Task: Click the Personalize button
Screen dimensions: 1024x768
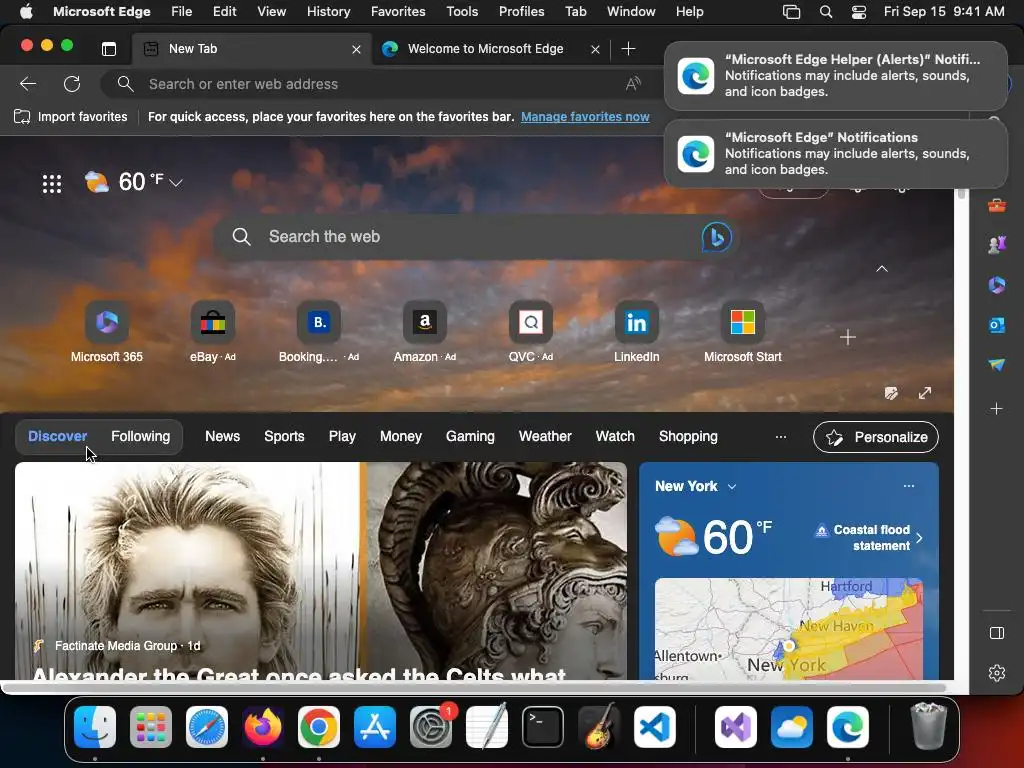Action: pos(876,437)
